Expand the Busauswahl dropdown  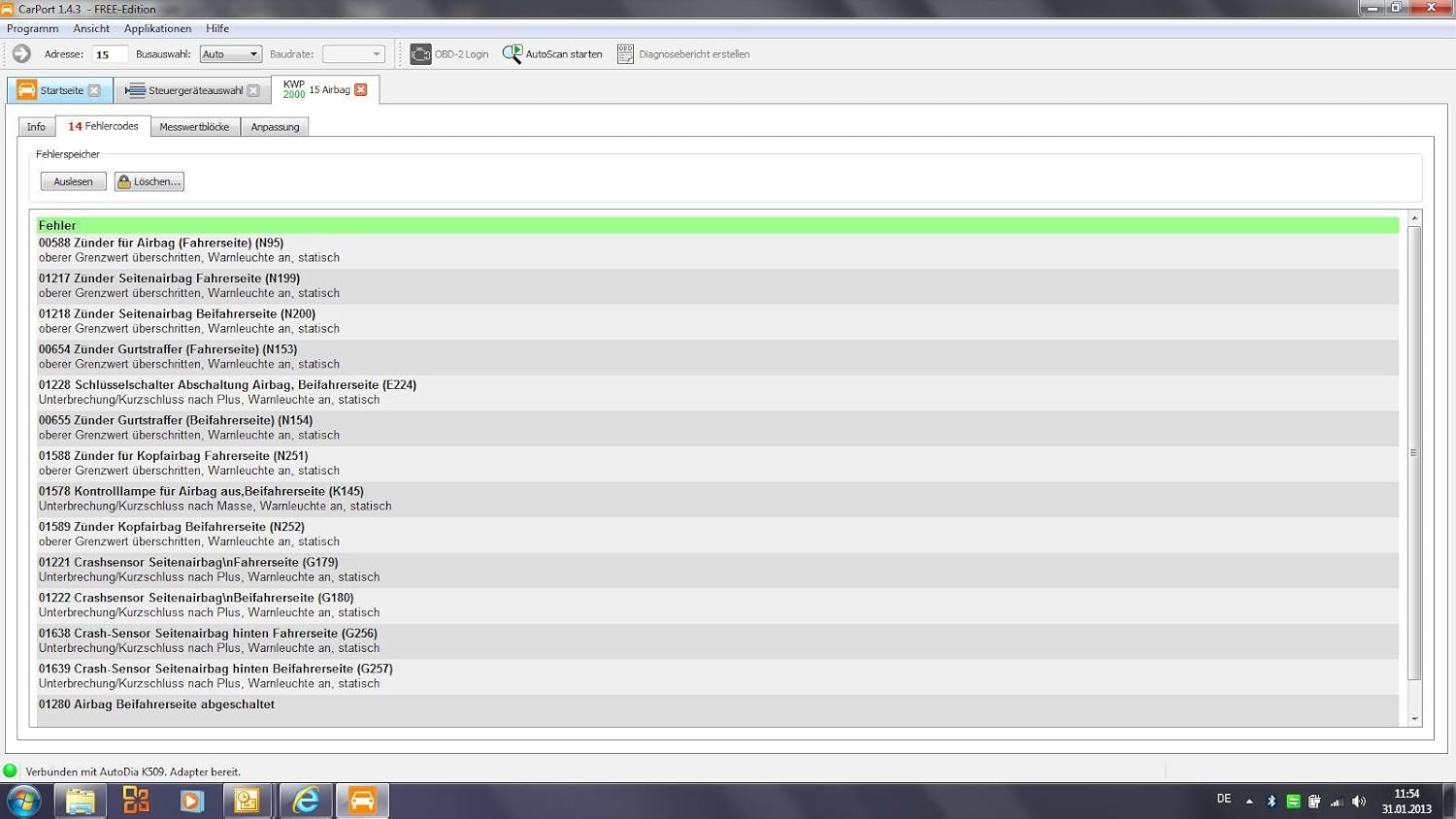(x=253, y=54)
